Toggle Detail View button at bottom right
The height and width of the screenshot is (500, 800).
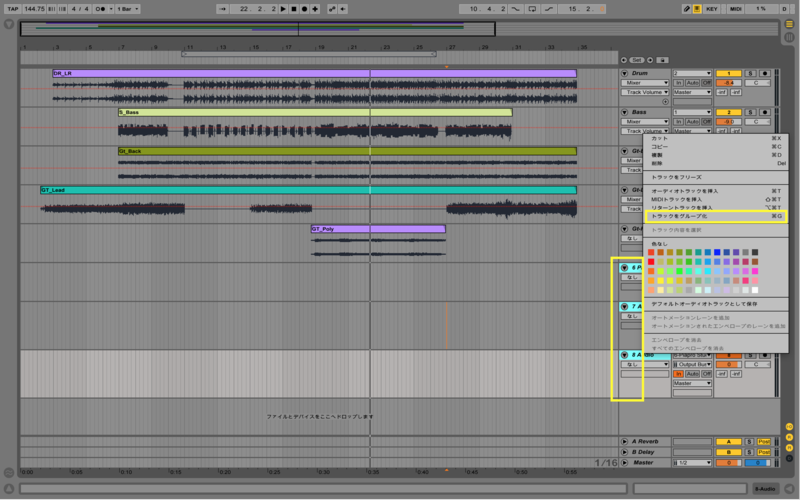pyautogui.click(x=790, y=488)
